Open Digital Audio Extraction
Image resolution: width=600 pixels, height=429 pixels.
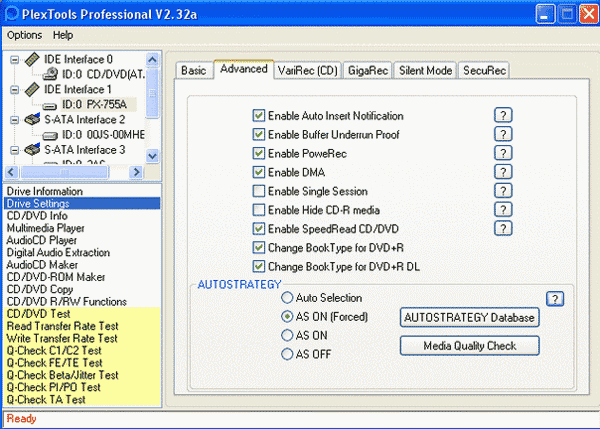point(82,253)
